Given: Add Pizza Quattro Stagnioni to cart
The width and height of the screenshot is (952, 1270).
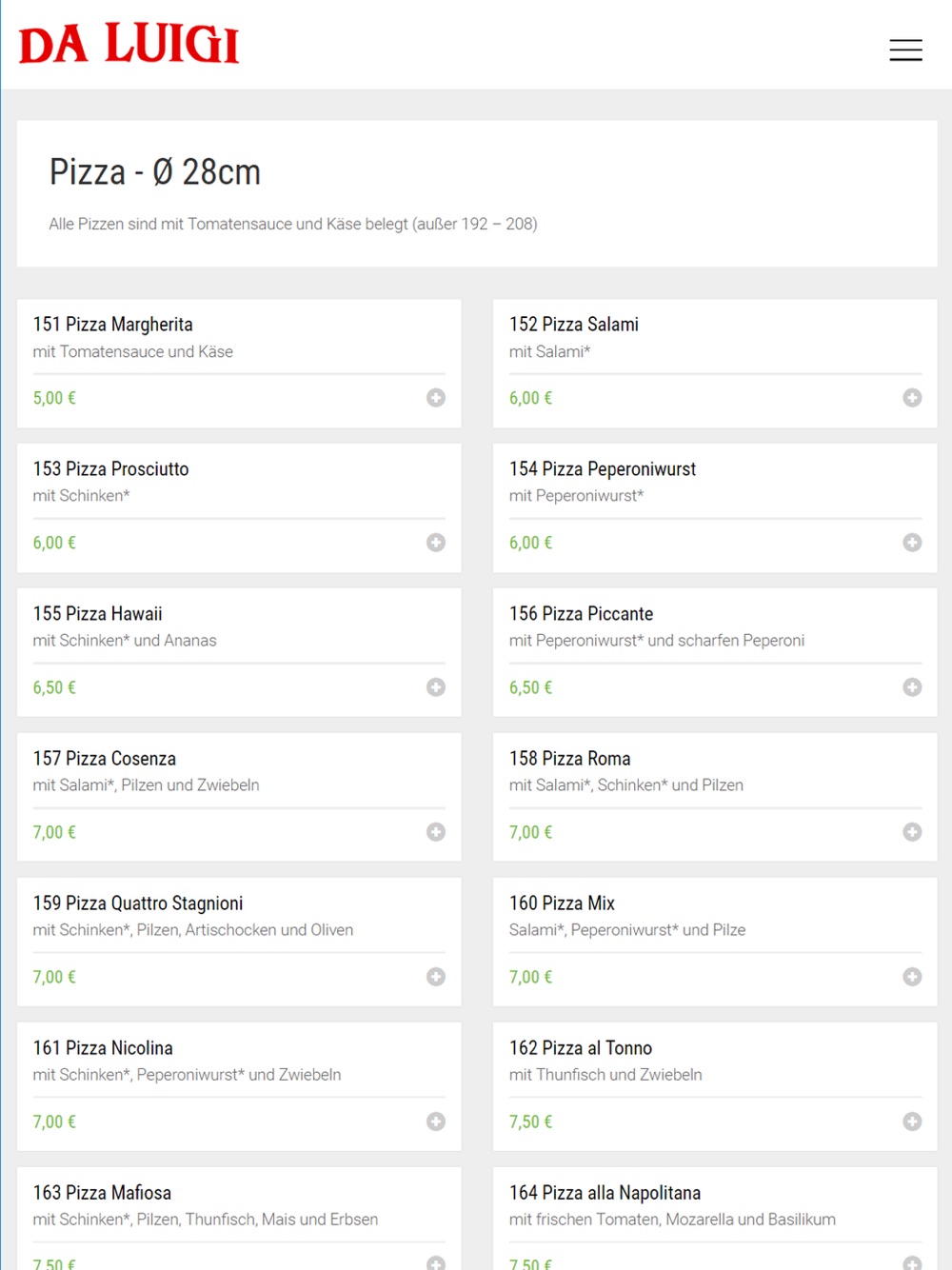Looking at the screenshot, I should pyautogui.click(x=436, y=977).
